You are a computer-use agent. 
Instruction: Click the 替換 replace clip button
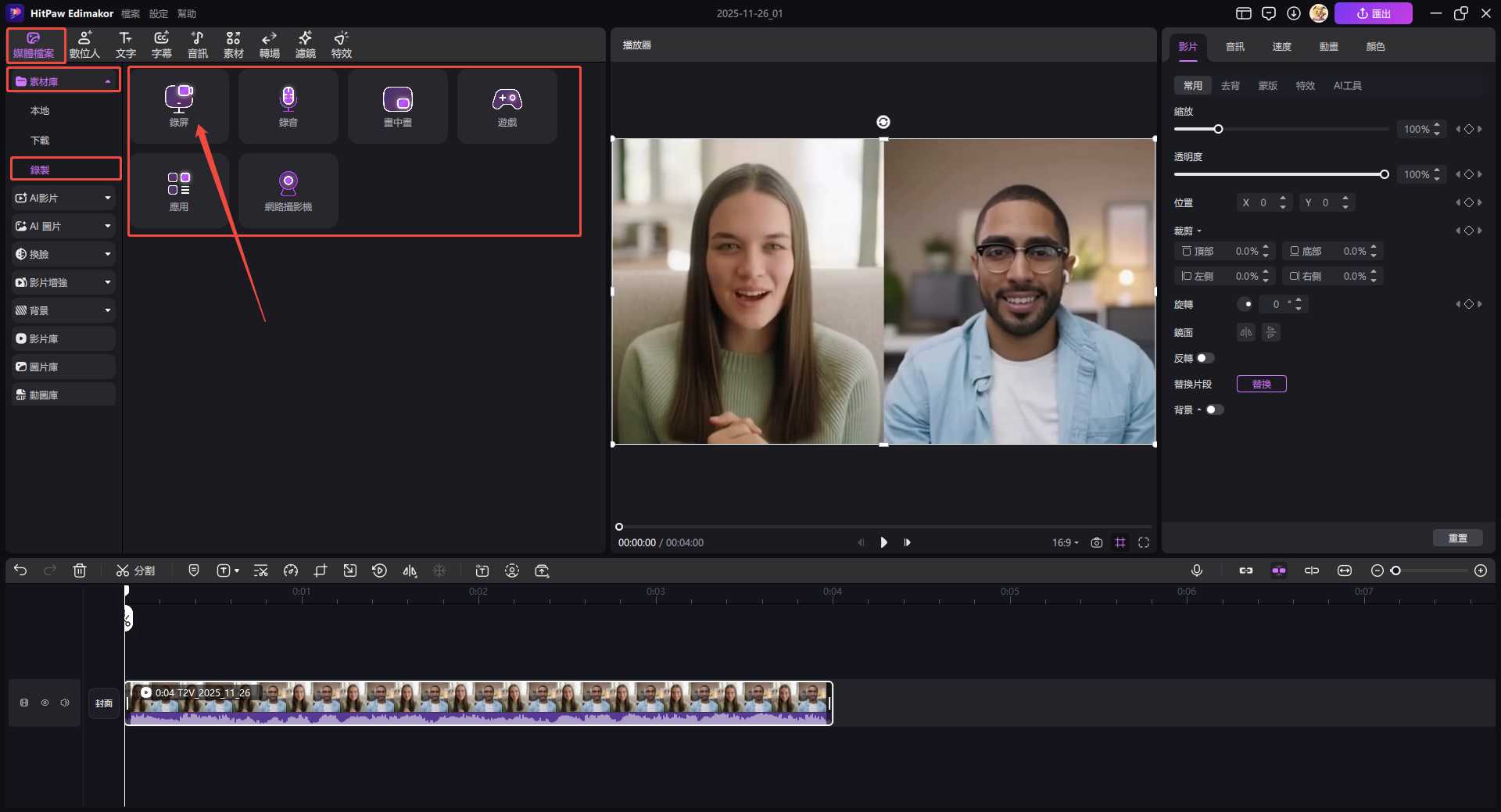pyautogui.click(x=1261, y=384)
